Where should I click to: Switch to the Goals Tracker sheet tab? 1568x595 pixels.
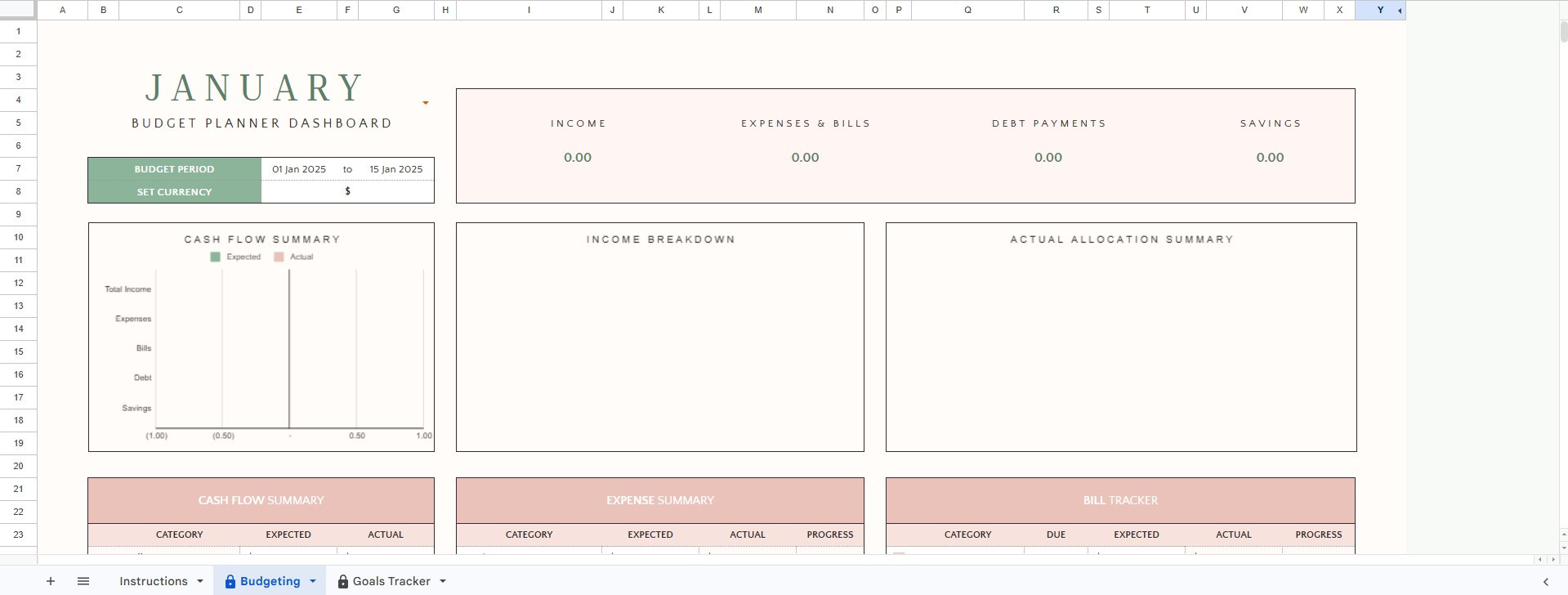pyautogui.click(x=391, y=581)
